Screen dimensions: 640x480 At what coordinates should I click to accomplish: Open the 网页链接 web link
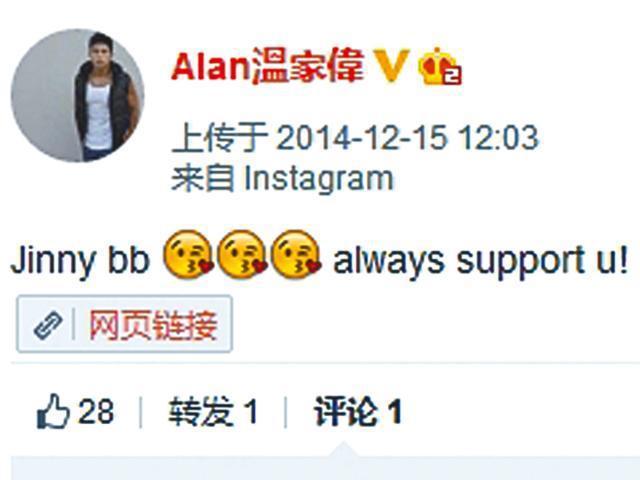[x=153, y=325]
